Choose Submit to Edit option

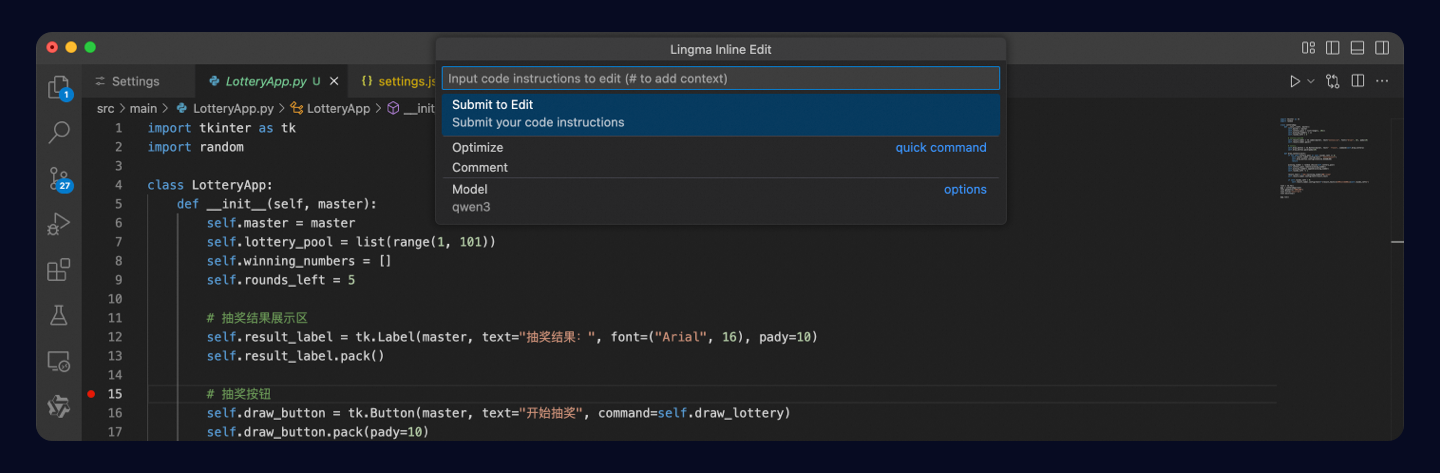point(720,113)
